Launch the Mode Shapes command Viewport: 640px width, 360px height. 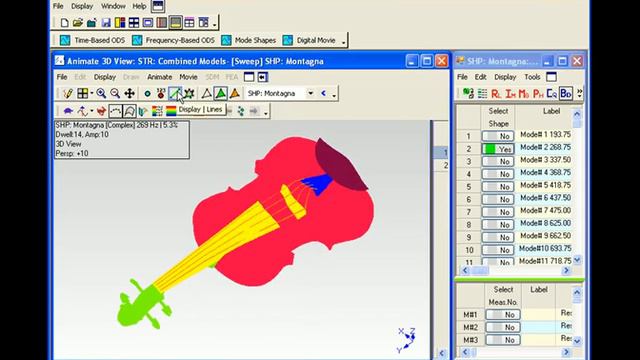(249, 40)
